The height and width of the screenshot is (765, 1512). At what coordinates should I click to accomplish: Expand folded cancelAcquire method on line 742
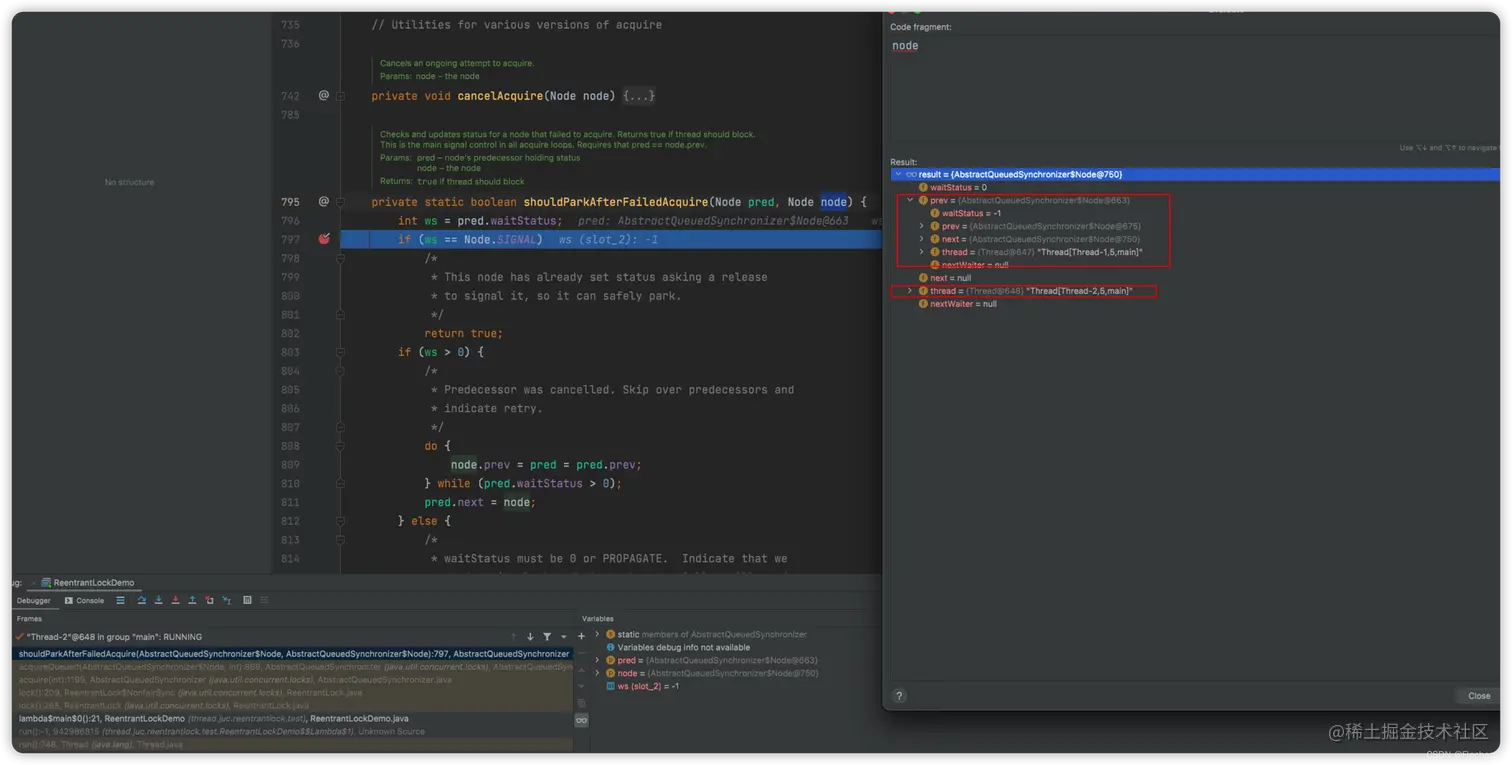(341, 96)
